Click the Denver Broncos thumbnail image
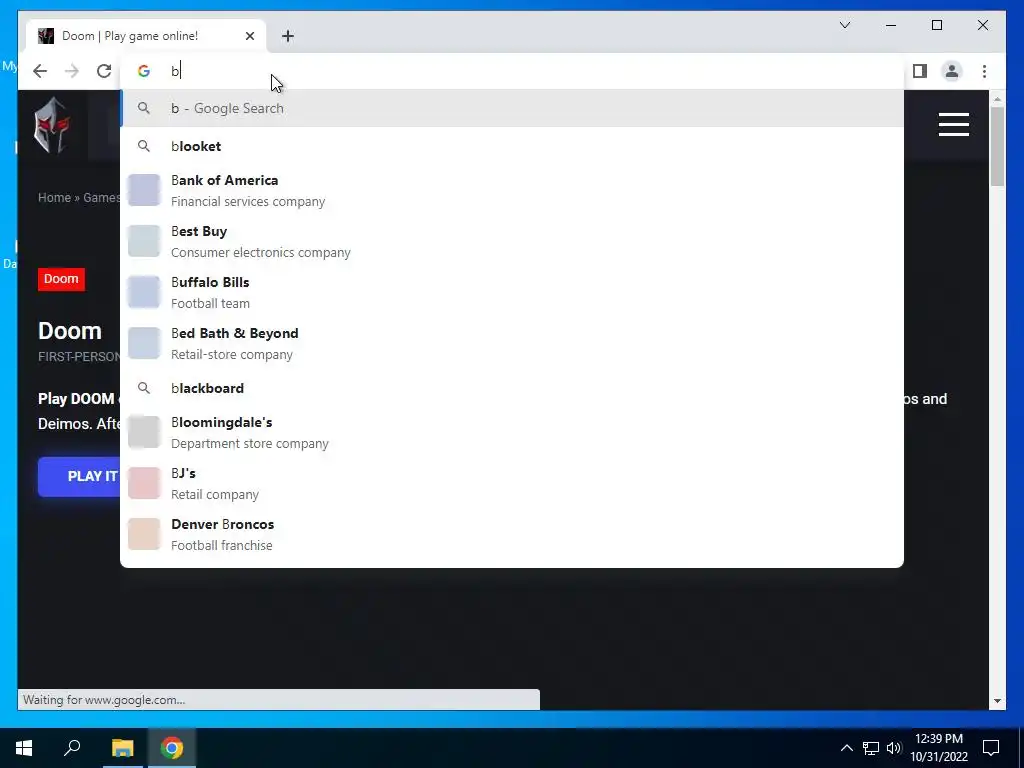This screenshot has height=768, width=1024. pos(144,534)
